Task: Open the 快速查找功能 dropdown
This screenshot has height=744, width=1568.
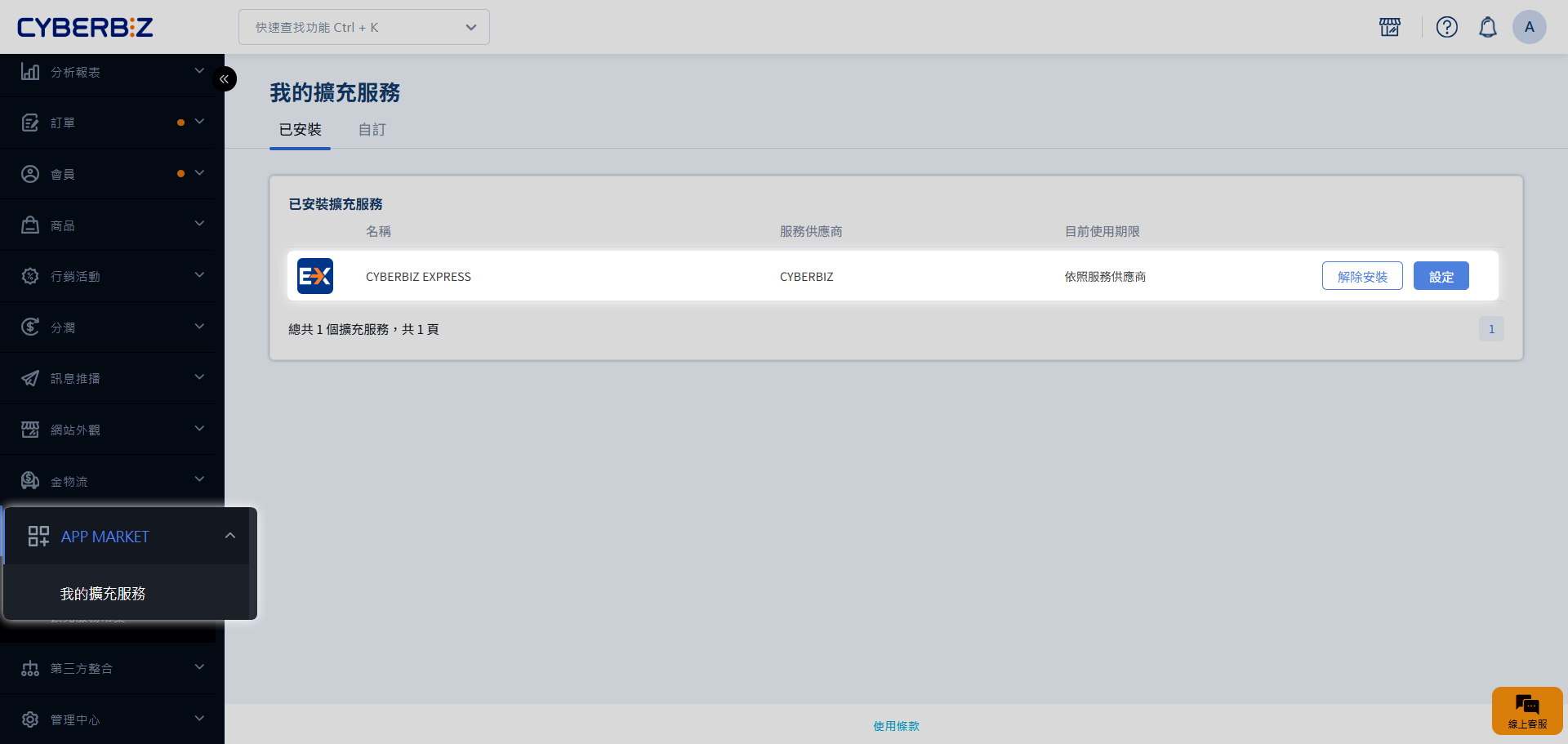Action: 363,27
